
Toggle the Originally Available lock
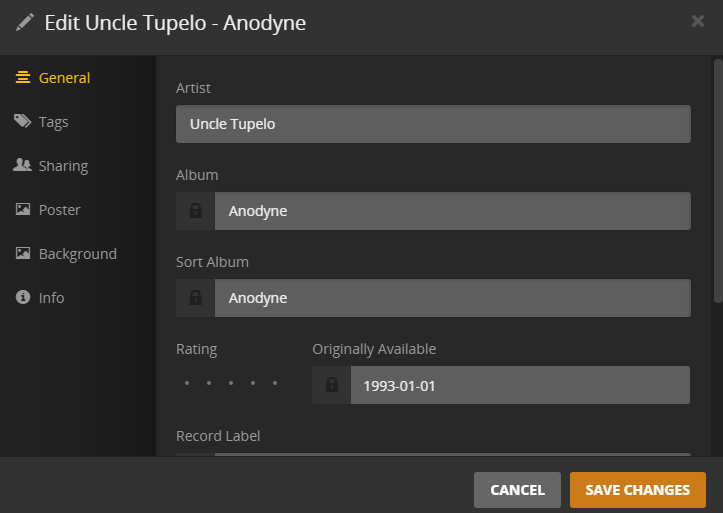click(x=331, y=385)
